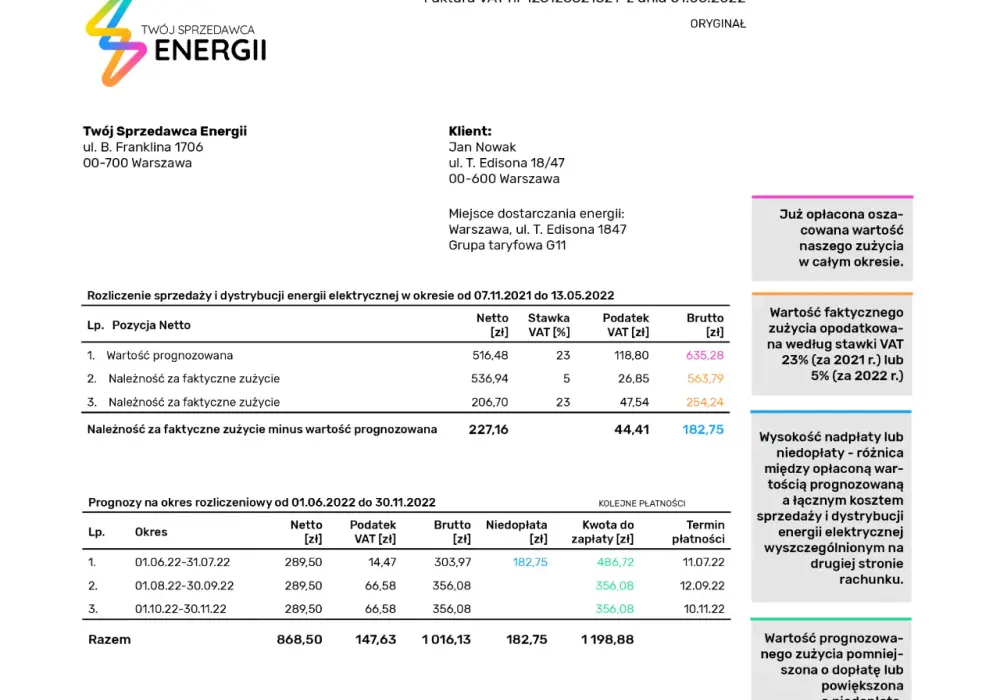Click netto value 206,70

click(490, 402)
